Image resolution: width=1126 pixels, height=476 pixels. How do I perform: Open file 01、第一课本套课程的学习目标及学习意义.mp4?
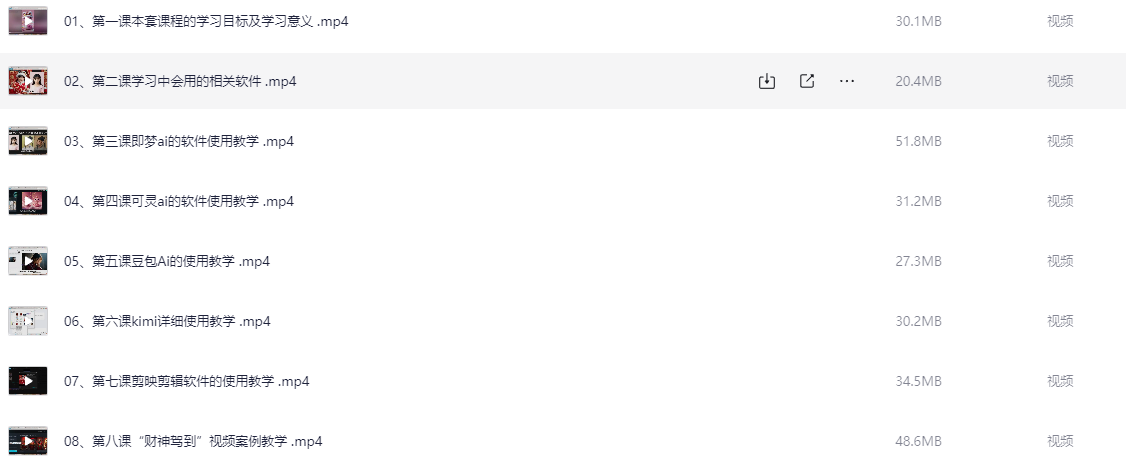click(206, 22)
